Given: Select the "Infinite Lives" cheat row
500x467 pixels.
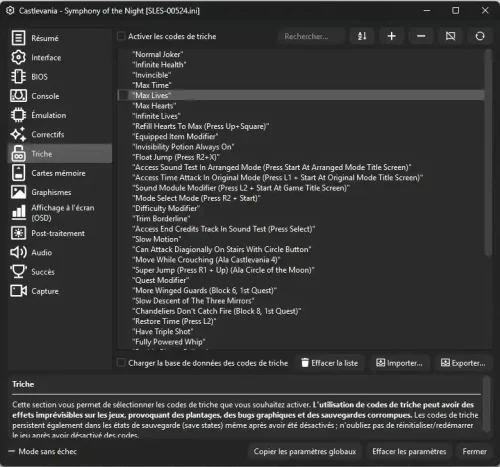Looking at the screenshot, I should 301,116.
